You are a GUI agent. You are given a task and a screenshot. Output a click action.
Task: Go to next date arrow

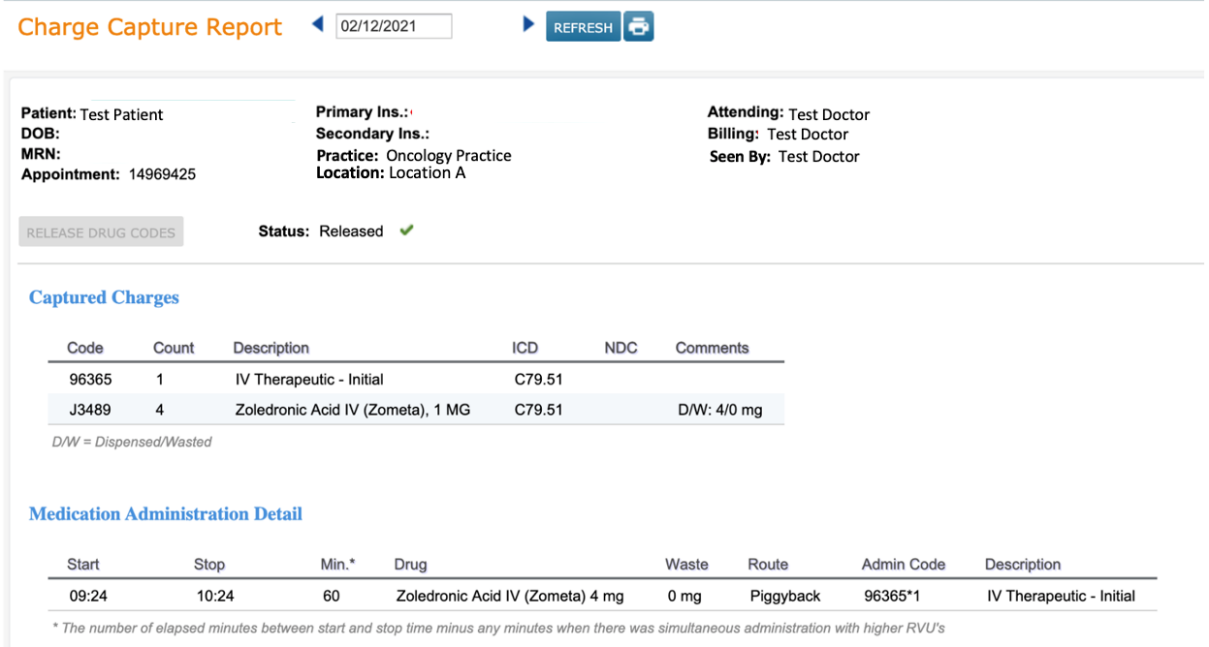[528, 24]
